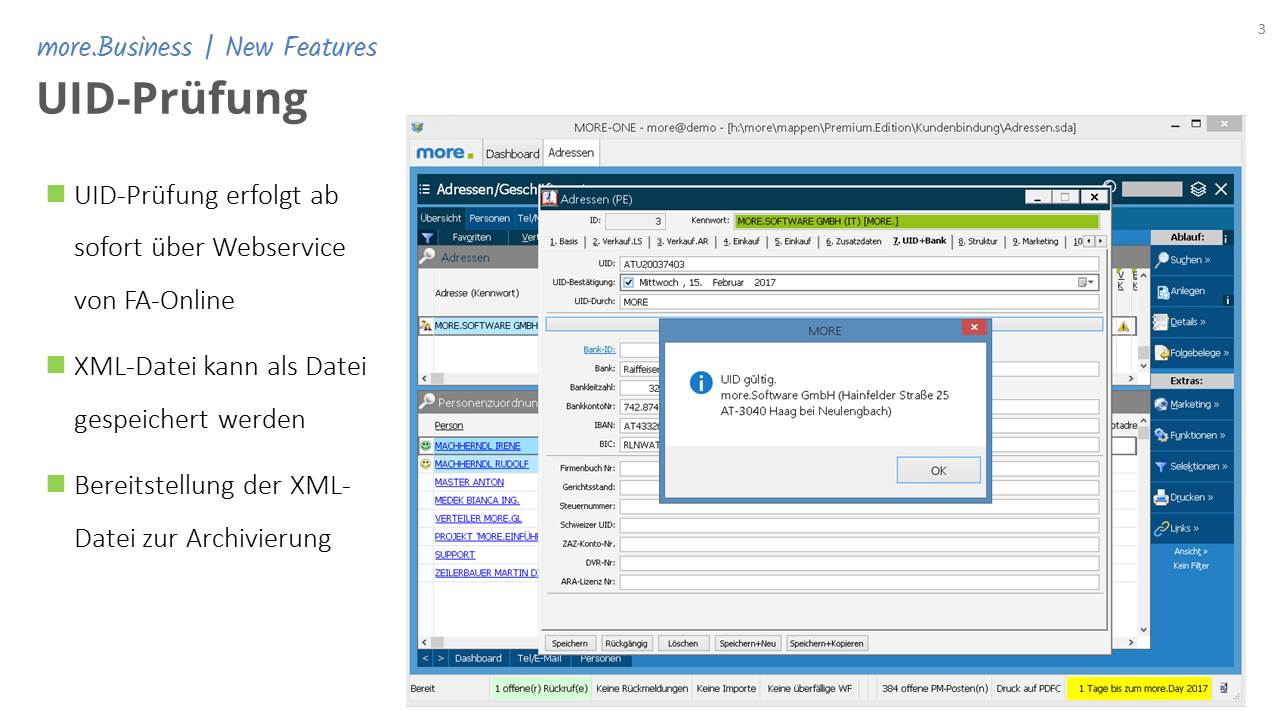Follow the Bank-ID link label
The image size is (1279, 720).
[599, 350]
